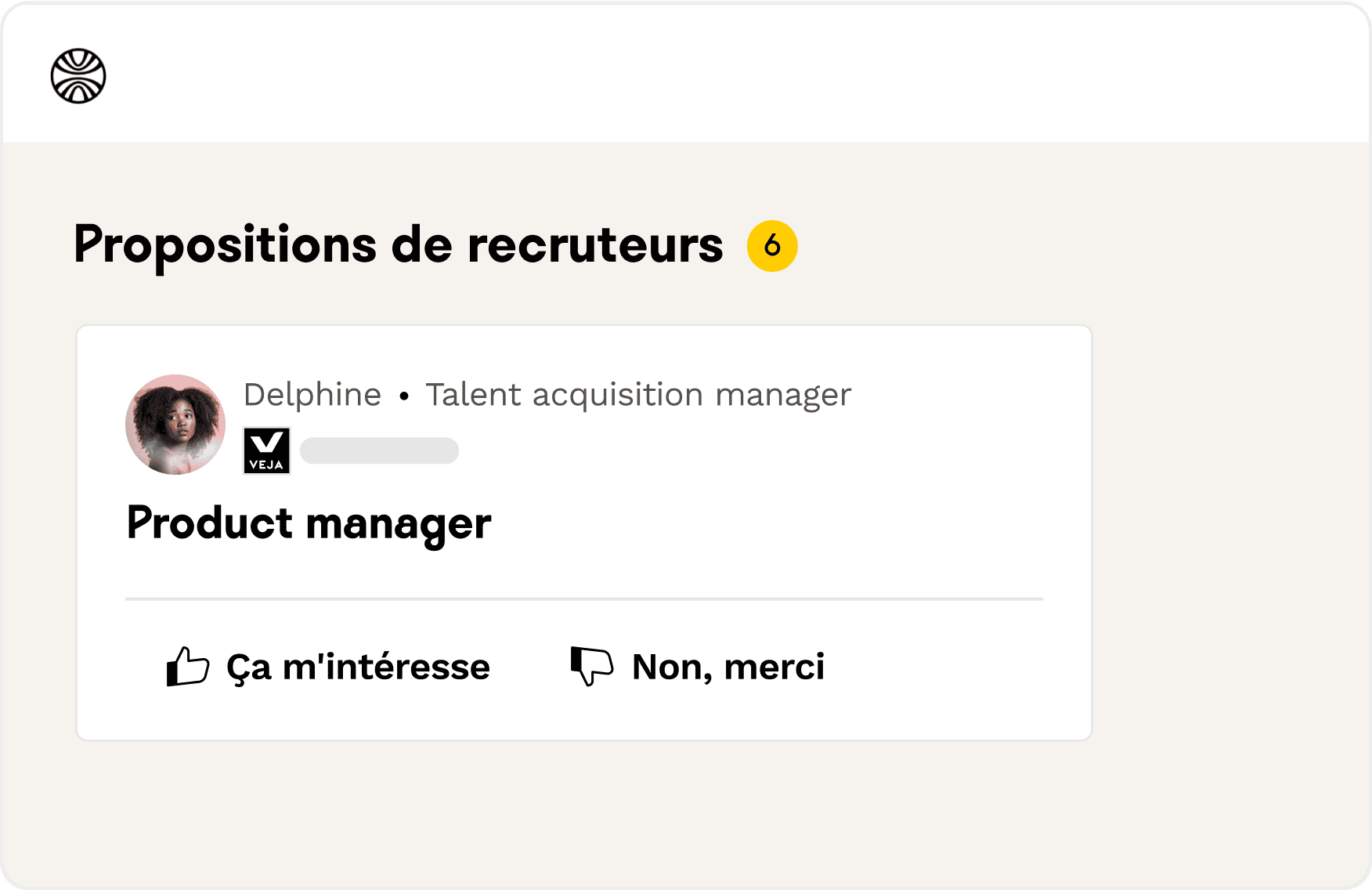Screen dimensions: 1372x890
Task: Click the "Propositions de recruteurs" heading
Action: tap(398, 245)
